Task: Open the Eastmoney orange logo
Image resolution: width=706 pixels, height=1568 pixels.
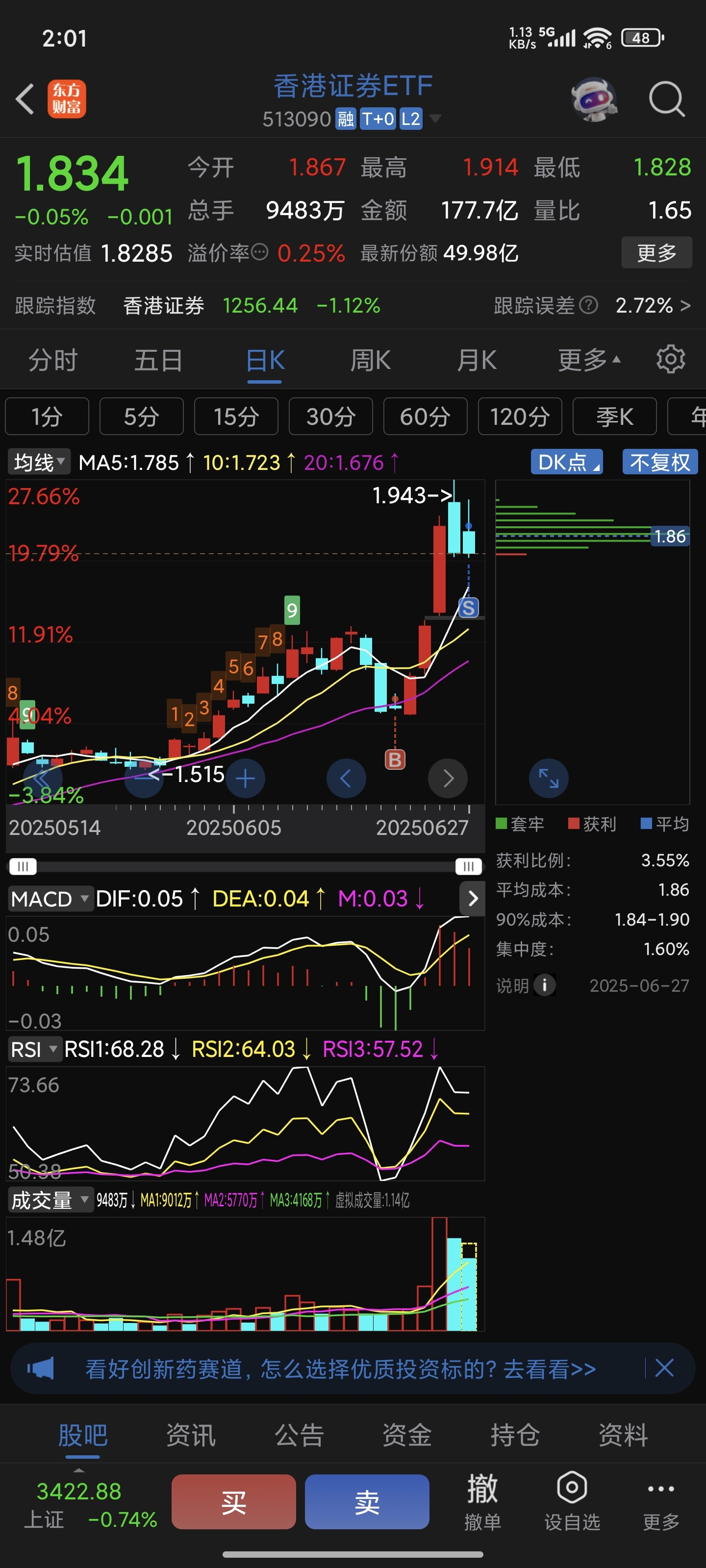Action: click(66, 98)
